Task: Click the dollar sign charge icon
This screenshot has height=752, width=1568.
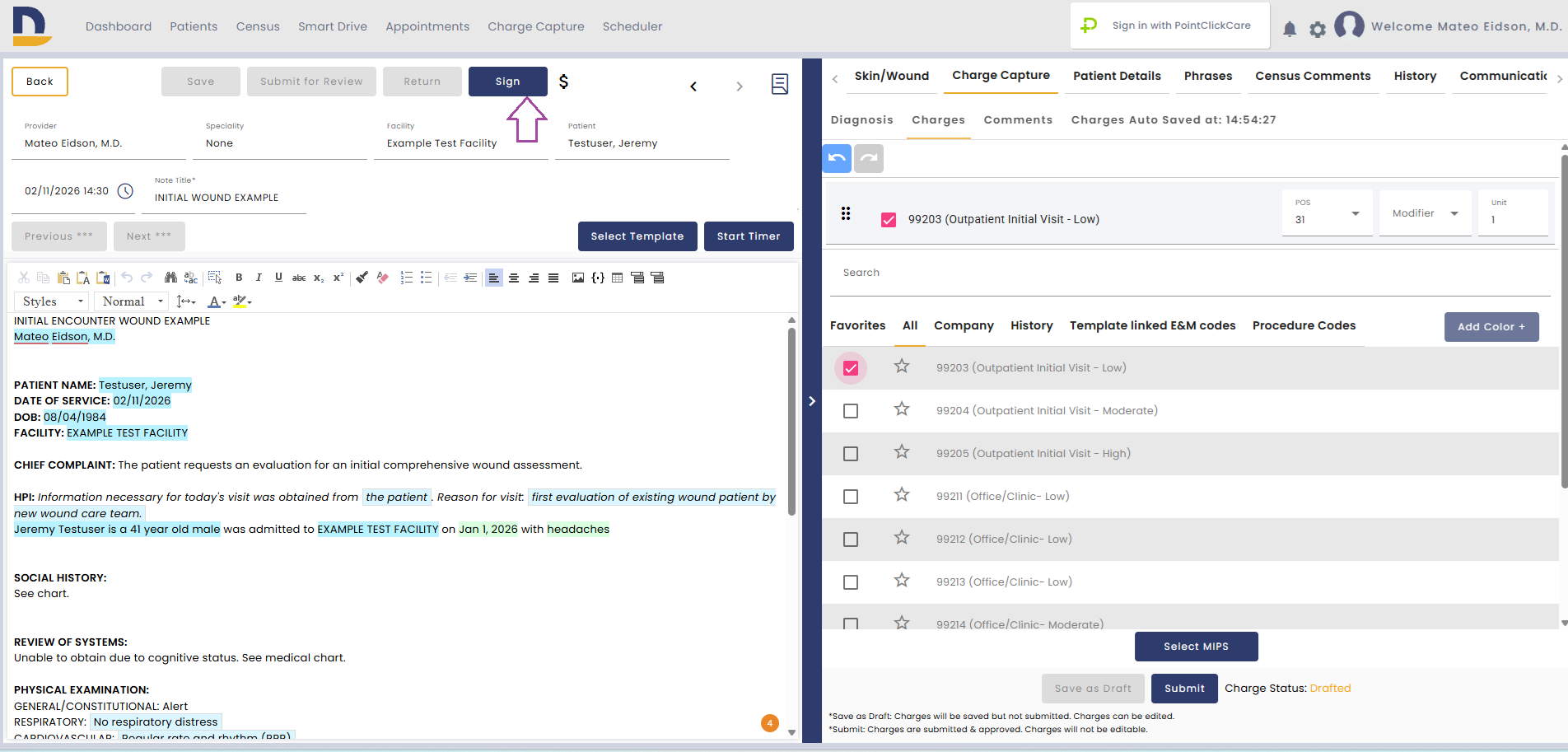Action: pos(563,81)
